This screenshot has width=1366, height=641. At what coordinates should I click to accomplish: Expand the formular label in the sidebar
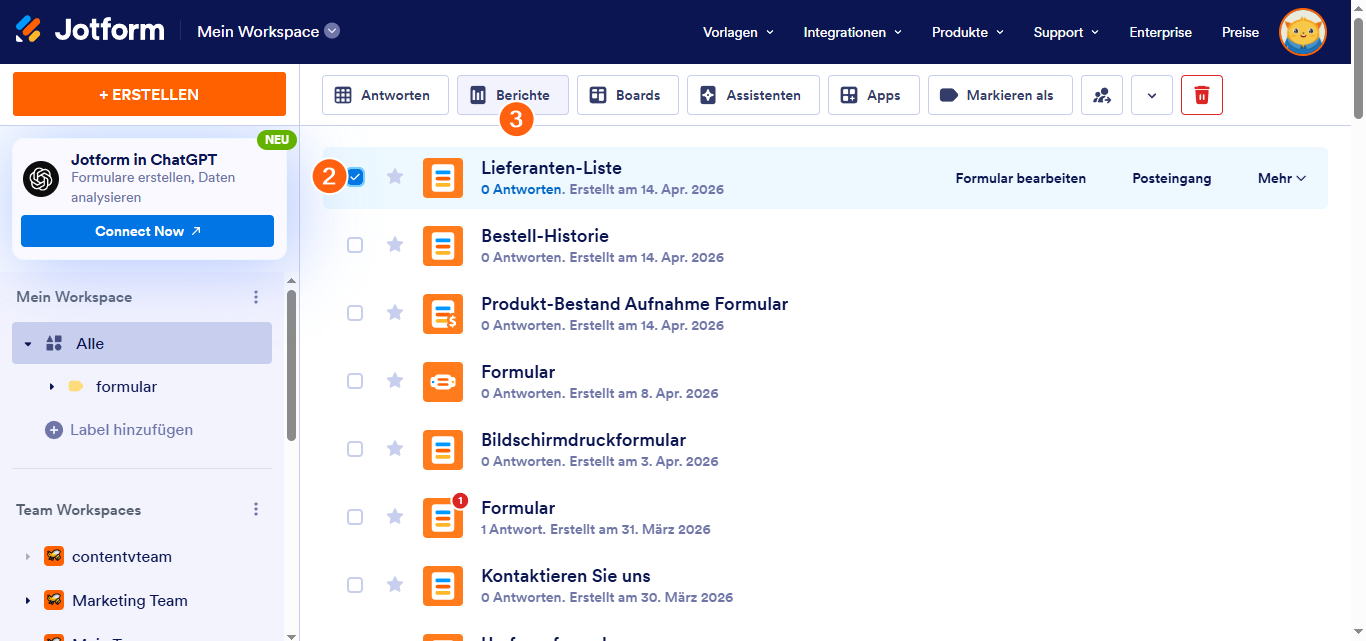pos(52,386)
